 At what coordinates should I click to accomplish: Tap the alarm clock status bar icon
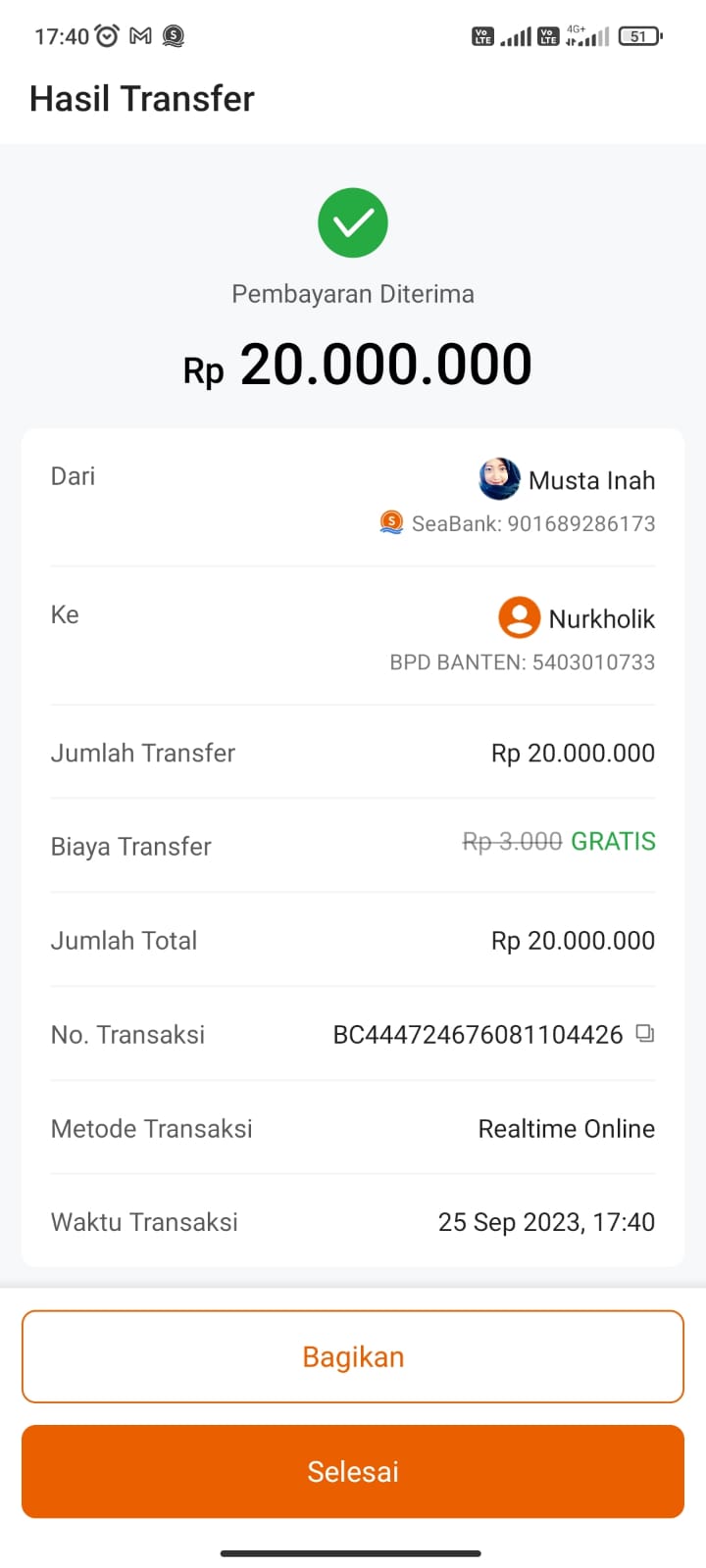pyautogui.click(x=107, y=36)
